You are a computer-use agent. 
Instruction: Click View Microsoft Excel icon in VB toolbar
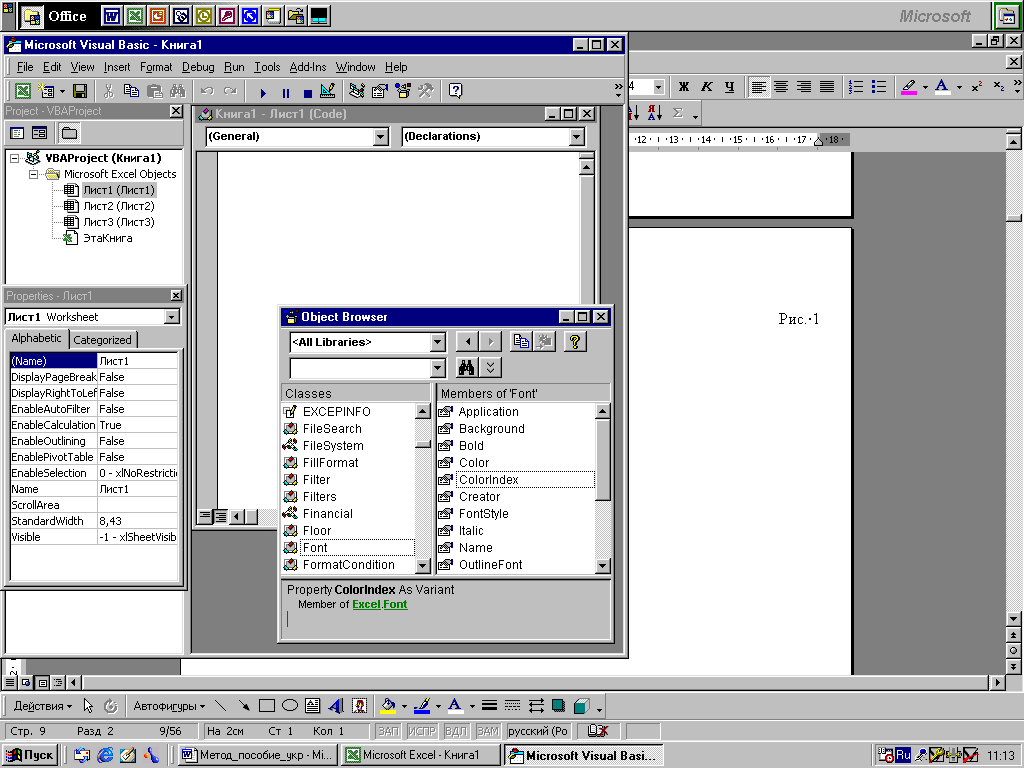point(23,91)
